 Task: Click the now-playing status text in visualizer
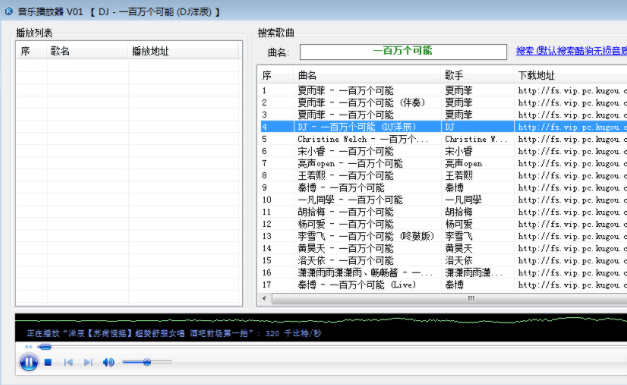174,333
